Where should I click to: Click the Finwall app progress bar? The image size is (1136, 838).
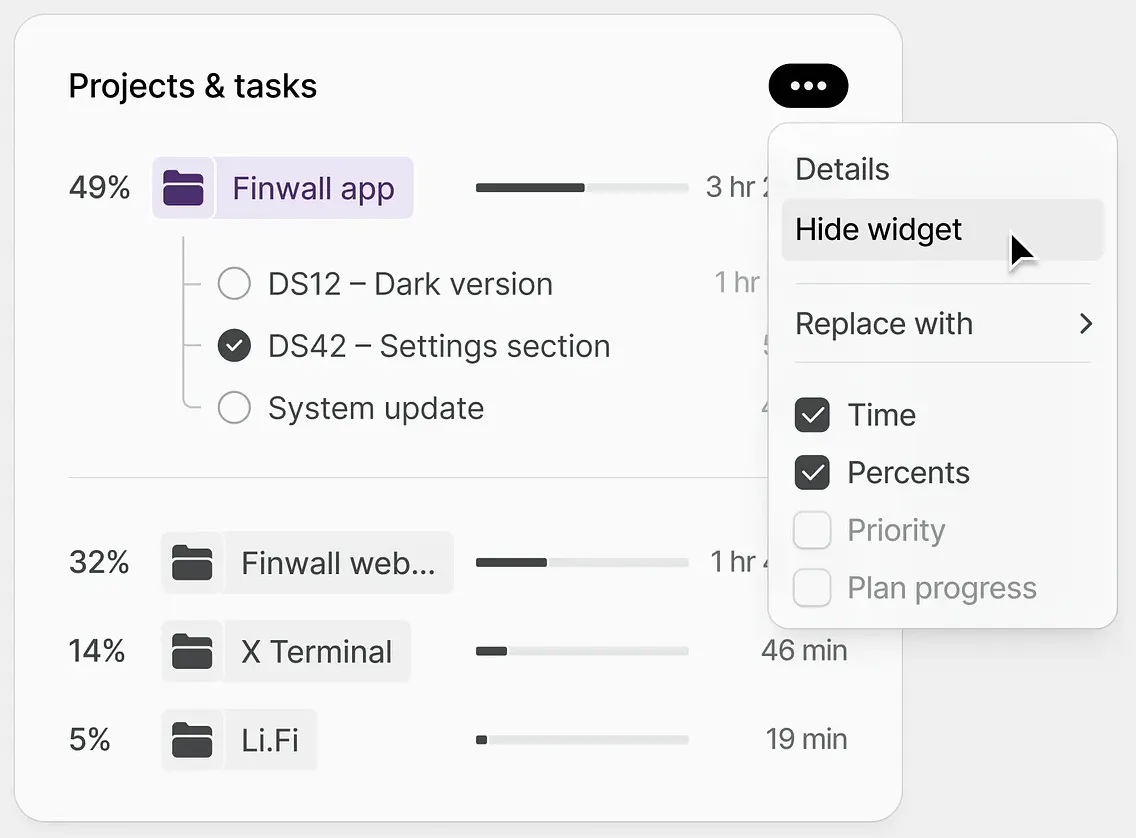click(x=582, y=188)
